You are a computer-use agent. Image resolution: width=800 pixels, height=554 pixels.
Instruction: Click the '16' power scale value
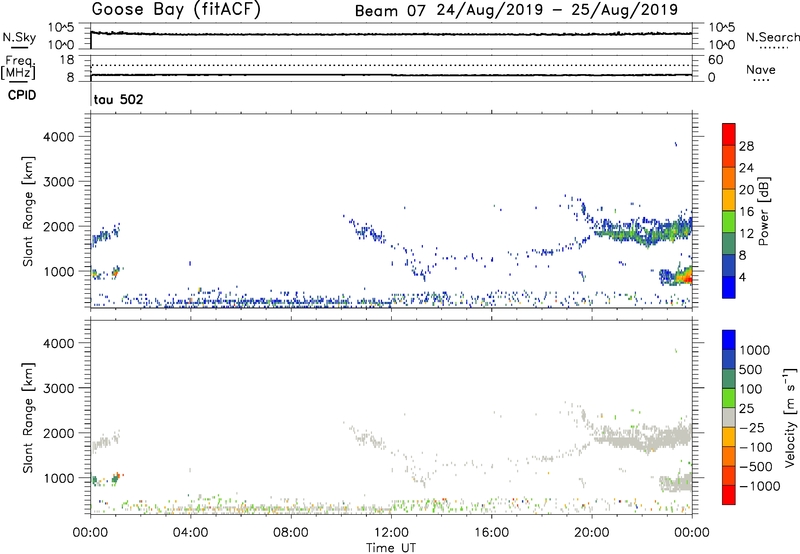pos(746,212)
